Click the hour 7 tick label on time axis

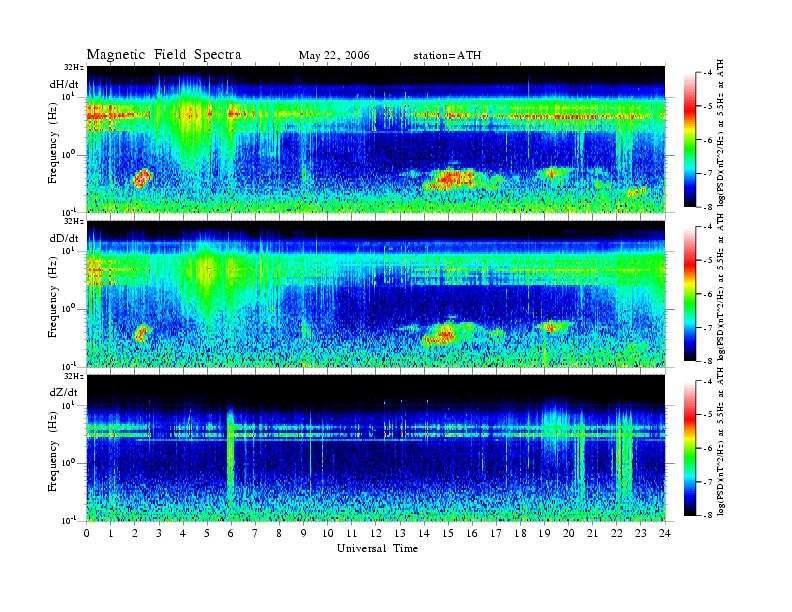[x=255, y=533]
